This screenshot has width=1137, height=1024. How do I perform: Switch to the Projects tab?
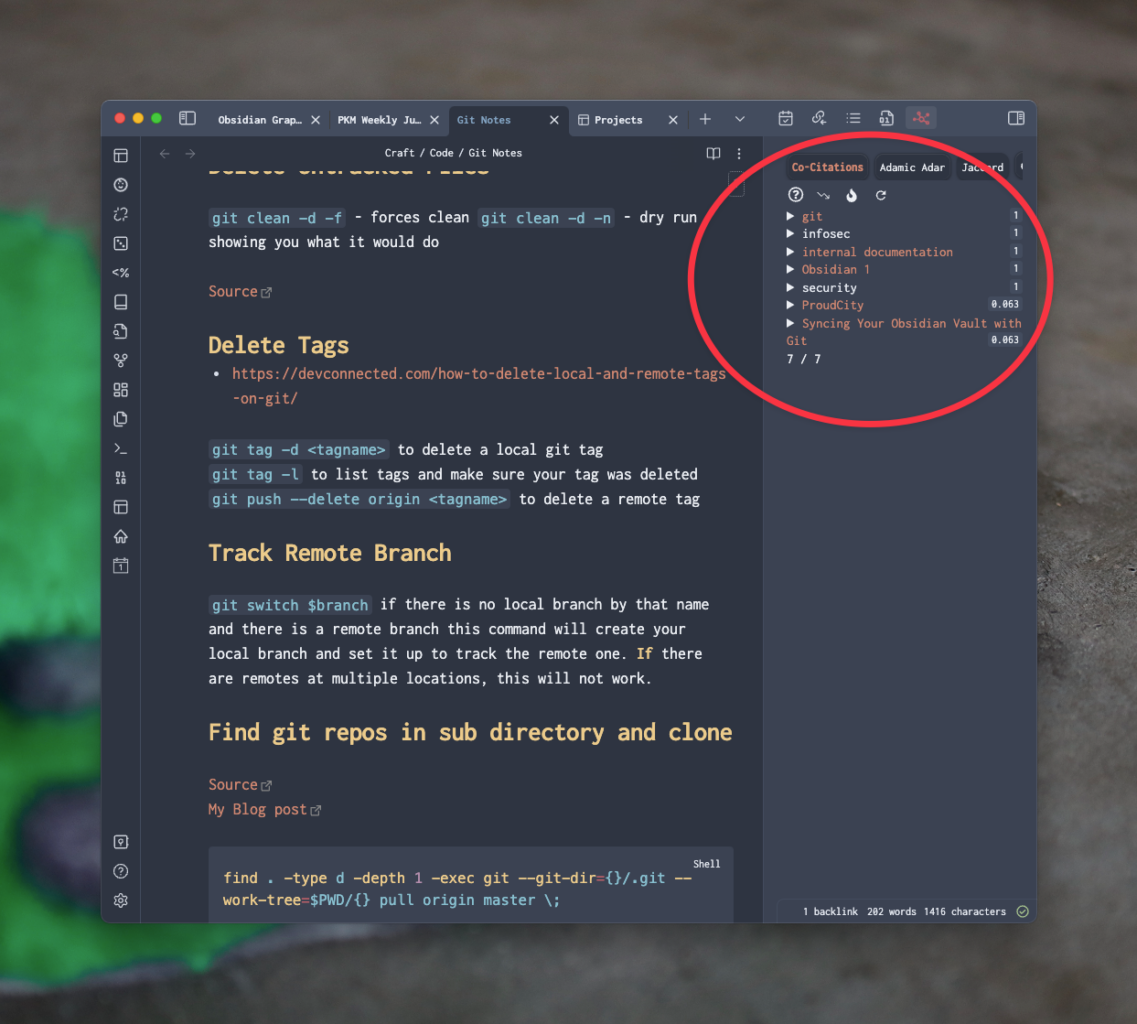(618, 120)
